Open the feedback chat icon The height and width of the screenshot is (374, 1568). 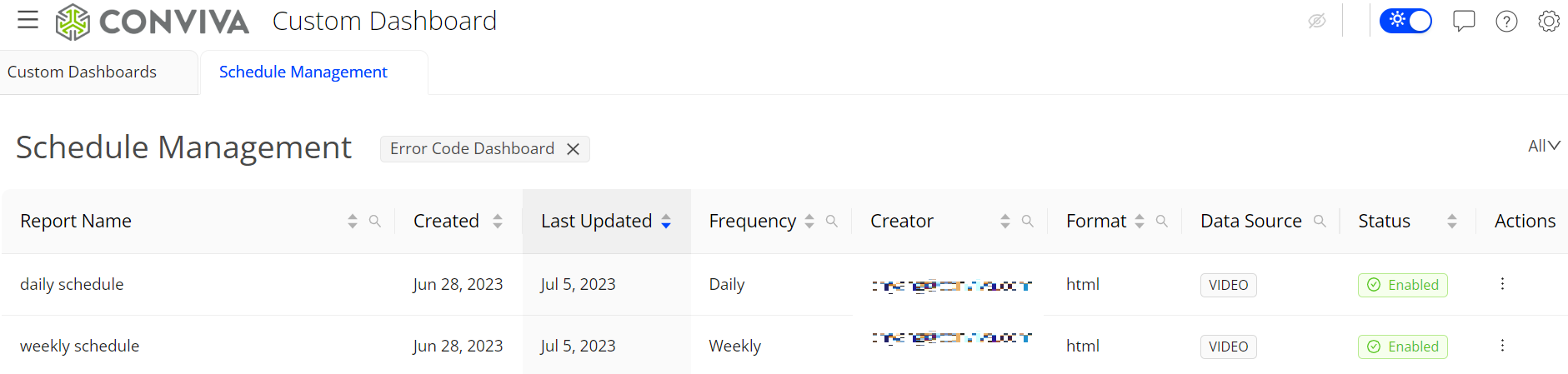point(1464,21)
